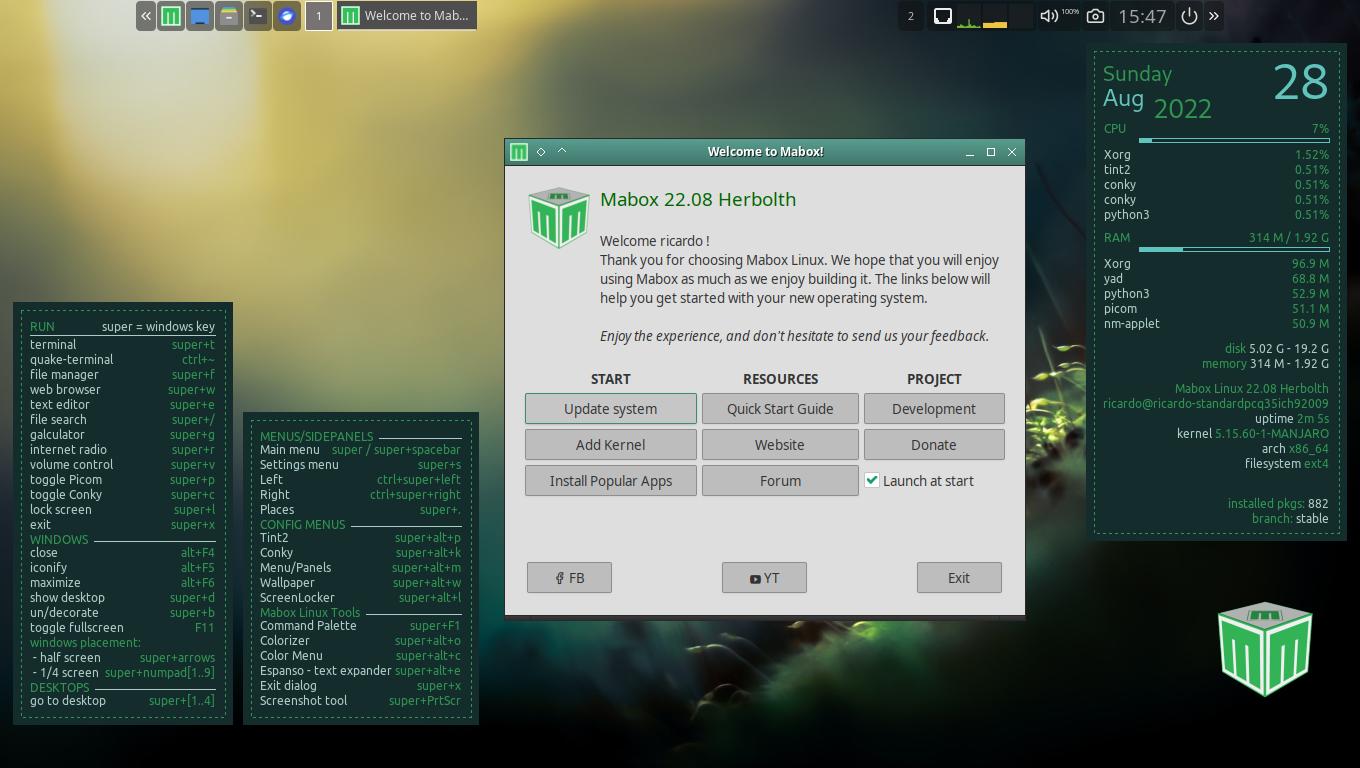Viewport: 1360px width, 768px height.
Task: Select 'Welcome to Mab...' taskbar entry
Action: point(406,16)
